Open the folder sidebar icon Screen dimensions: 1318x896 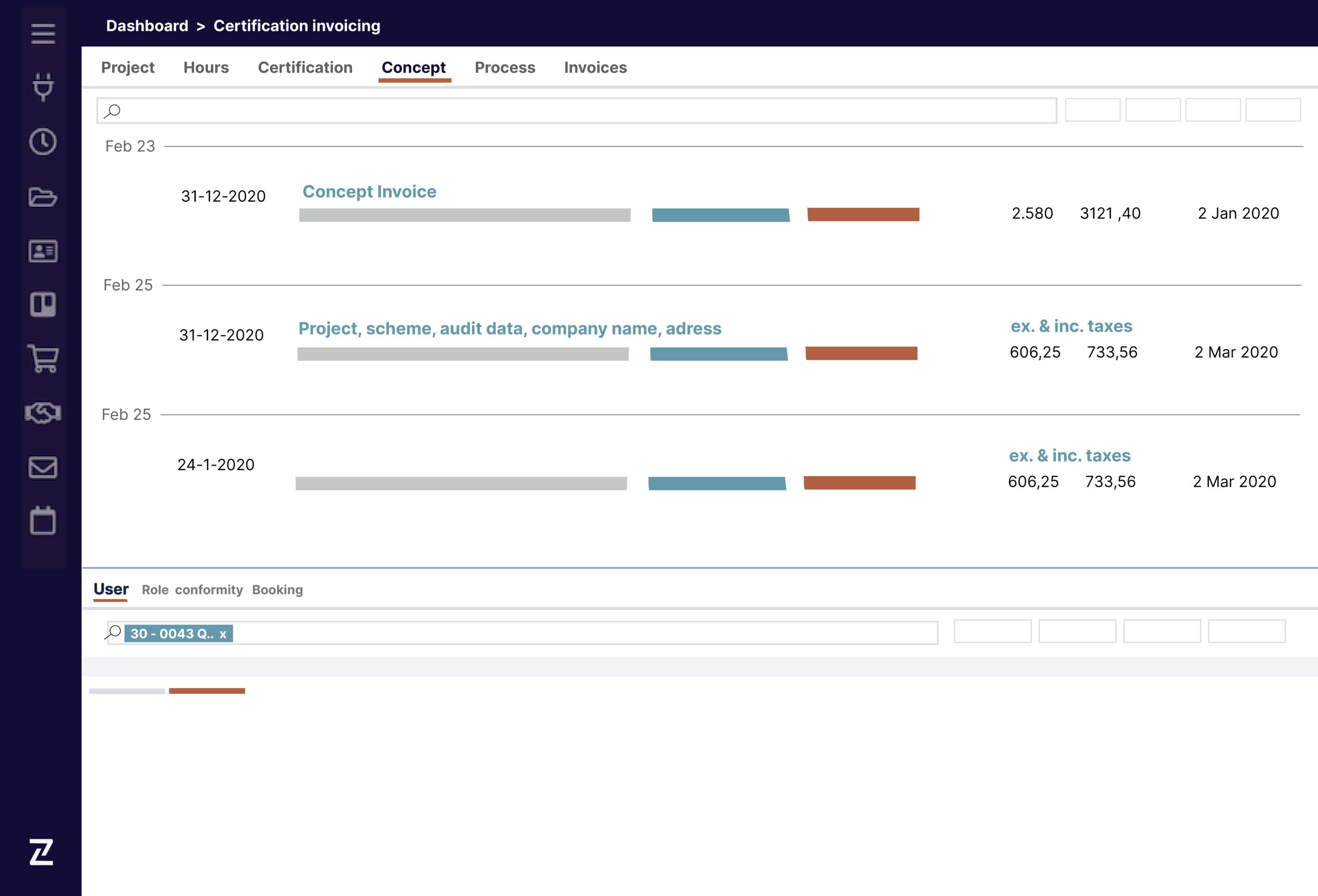pyautogui.click(x=43, y=197)
